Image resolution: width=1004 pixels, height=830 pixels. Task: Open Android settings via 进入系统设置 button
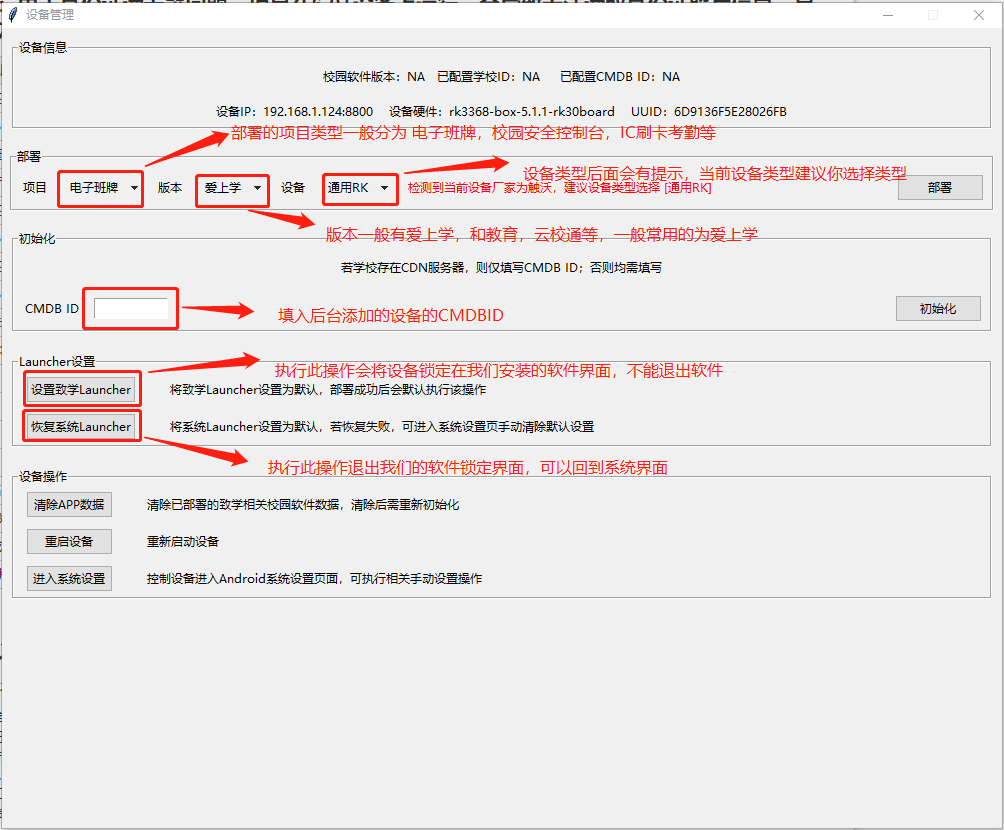coord(69,578)
